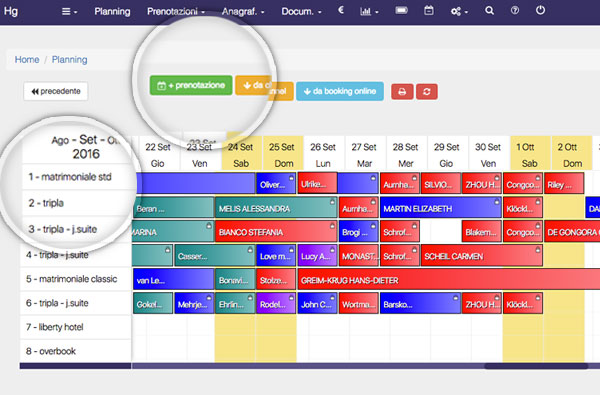The width and height of the screenshot is (600, 395).
Task: Click the orange da channel button
Action: [x=264, y=89]
